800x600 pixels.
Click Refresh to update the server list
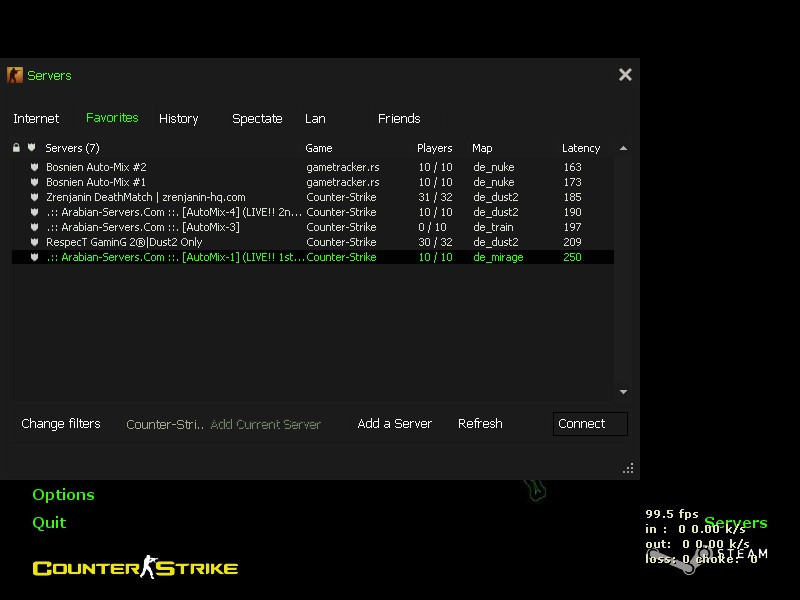tap(480, 424)
